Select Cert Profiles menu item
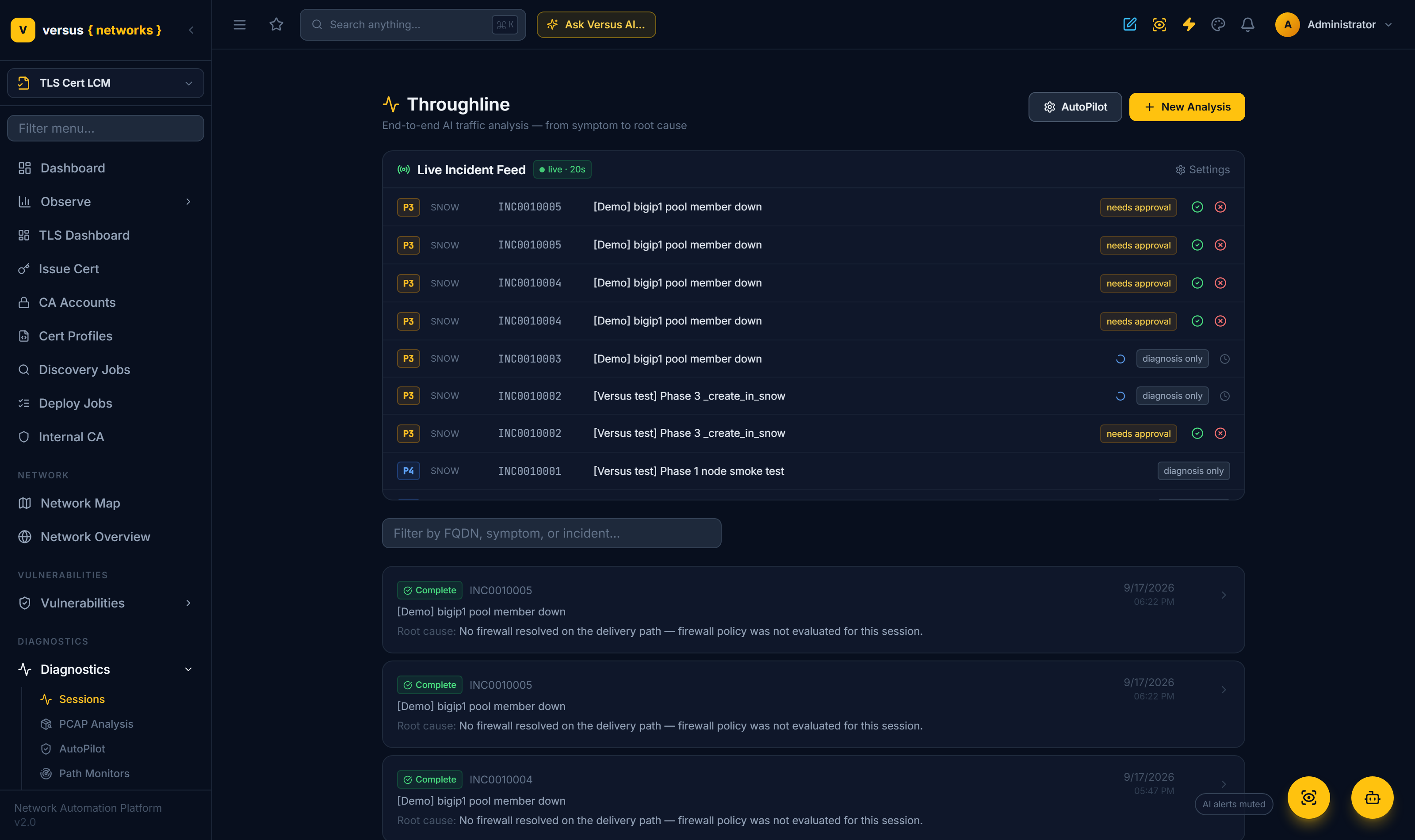Image resolution: width=1415 pixels, height=840 pixels. click(x=105, y=336)
